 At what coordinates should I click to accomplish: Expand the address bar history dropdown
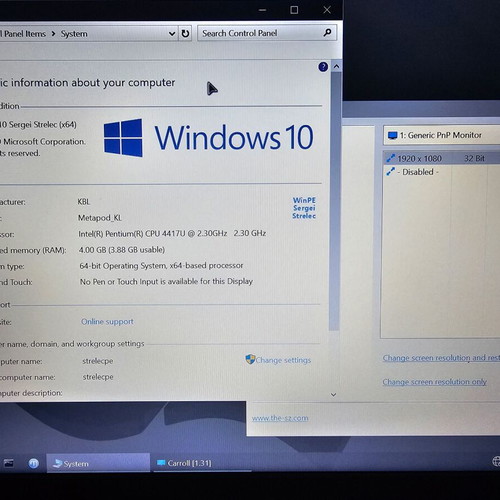click(x=172, y=34)
